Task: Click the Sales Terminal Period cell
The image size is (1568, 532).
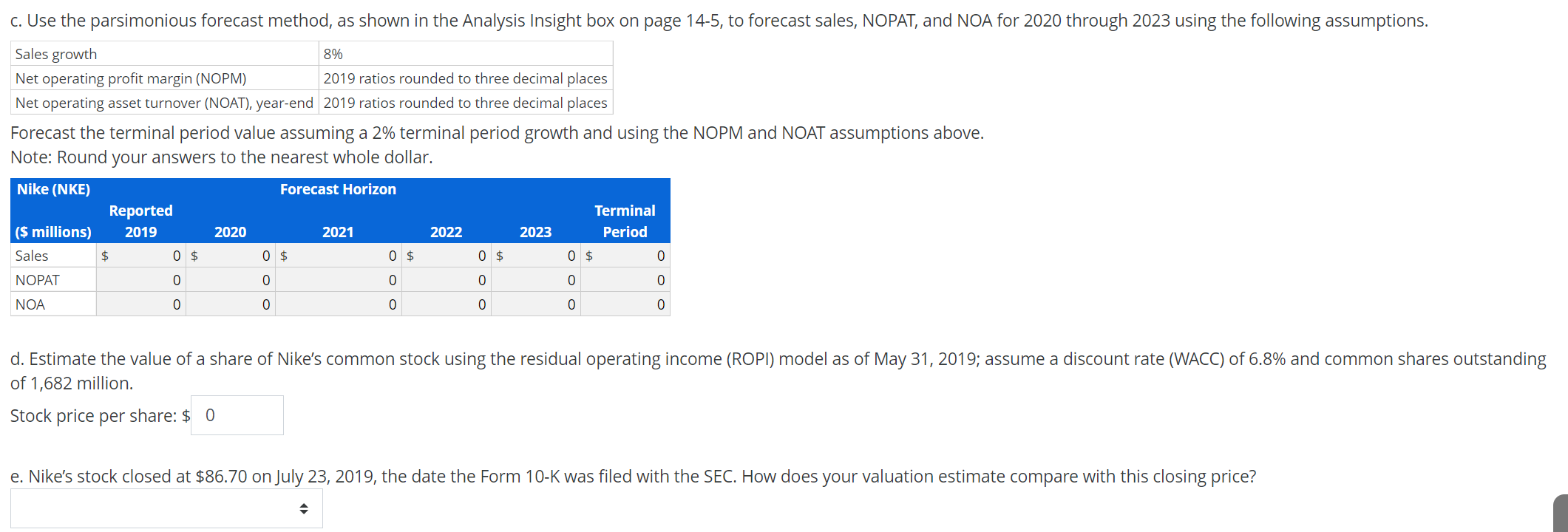Action: coord(625,255)
